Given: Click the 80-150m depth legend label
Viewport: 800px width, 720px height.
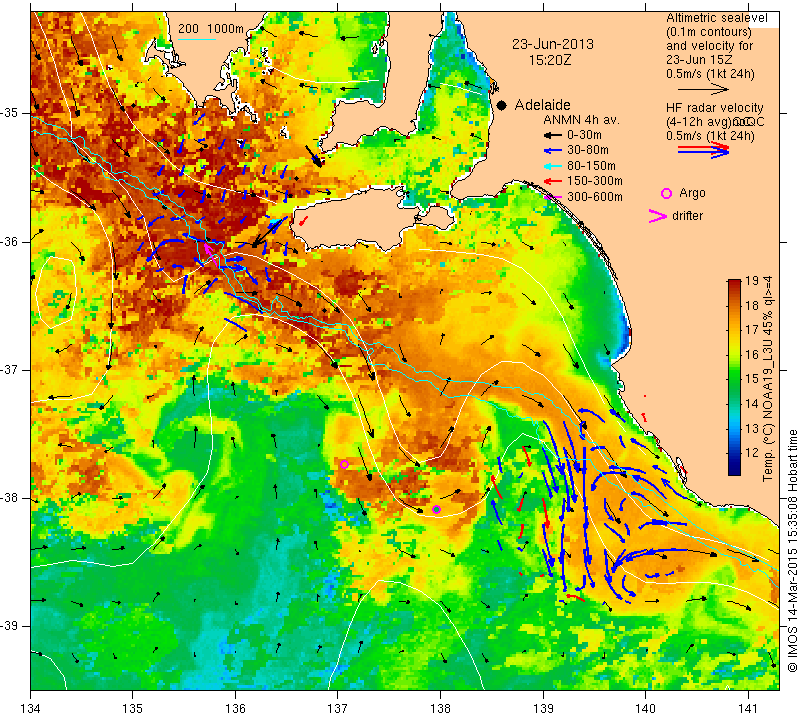Looking at the screenshot, I should click(x=591, y=166).
